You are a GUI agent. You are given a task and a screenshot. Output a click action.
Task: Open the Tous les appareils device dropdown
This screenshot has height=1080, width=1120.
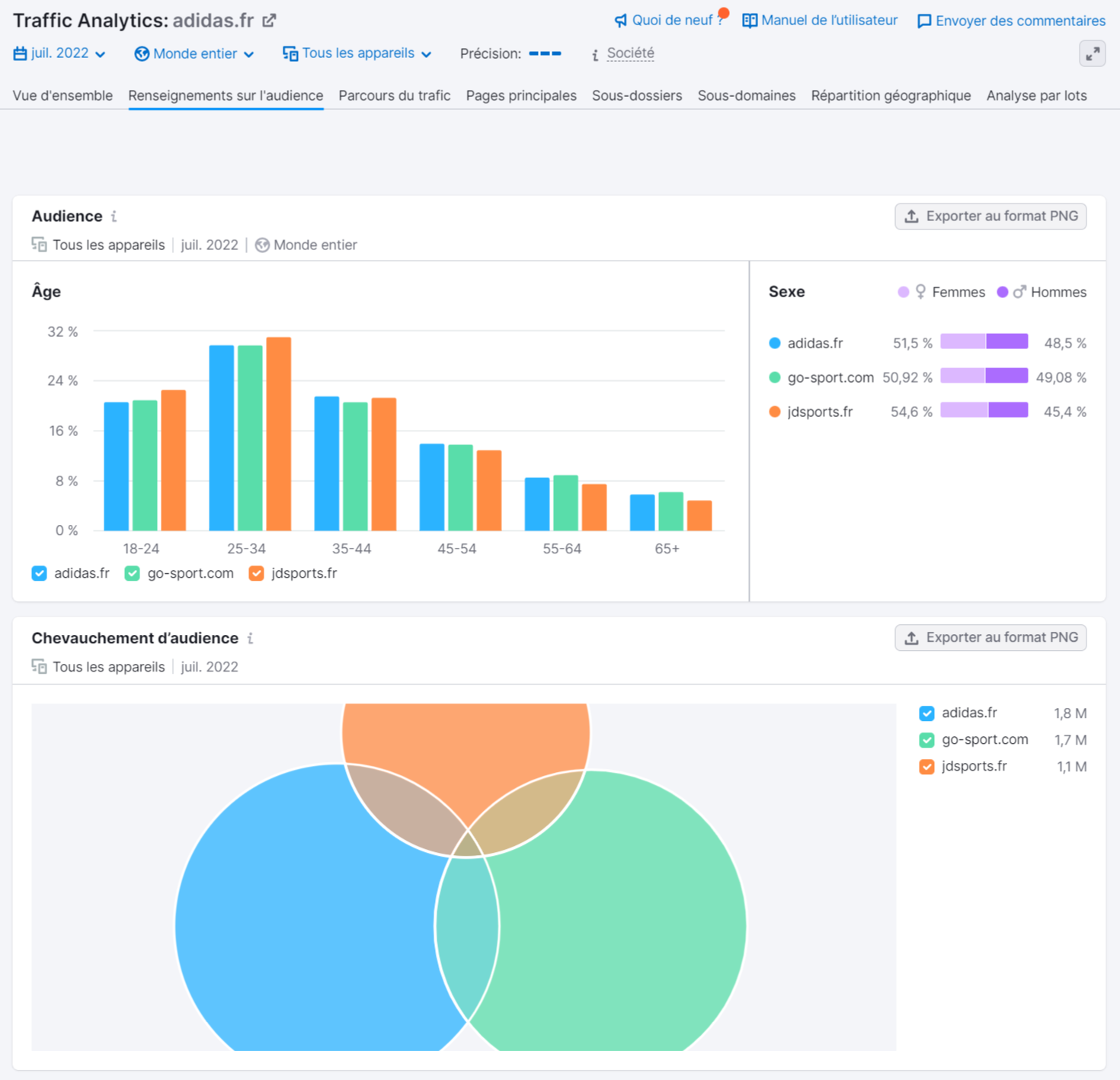[357, 53]
